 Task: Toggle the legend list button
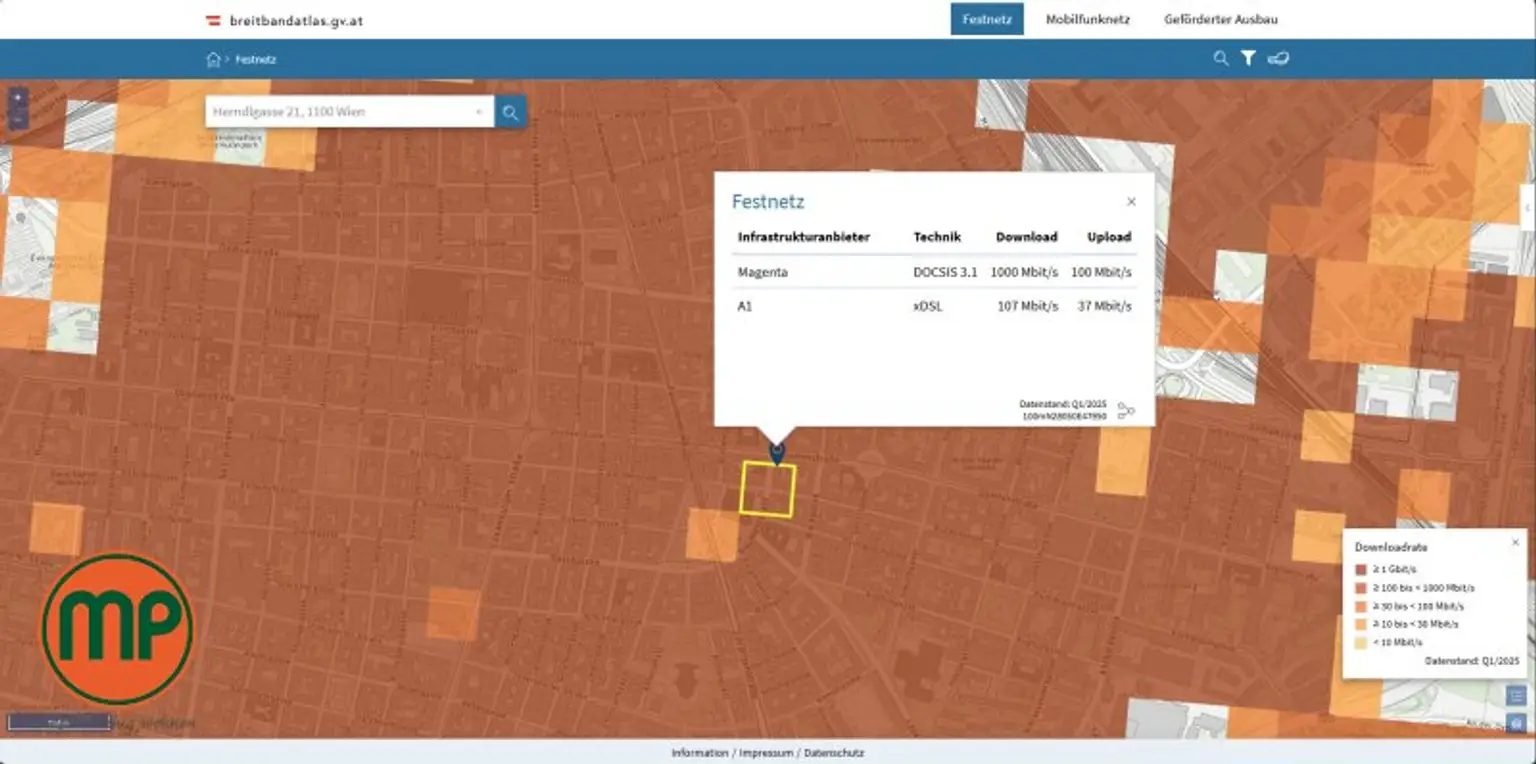point(1516,696)
